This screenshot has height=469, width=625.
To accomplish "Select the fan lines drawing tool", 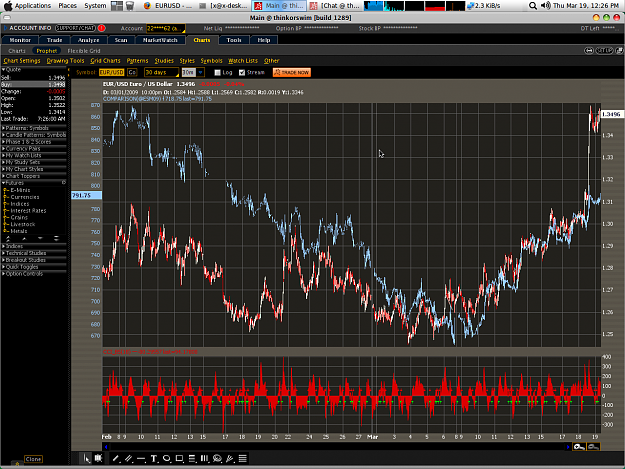I will pos(230,459).
